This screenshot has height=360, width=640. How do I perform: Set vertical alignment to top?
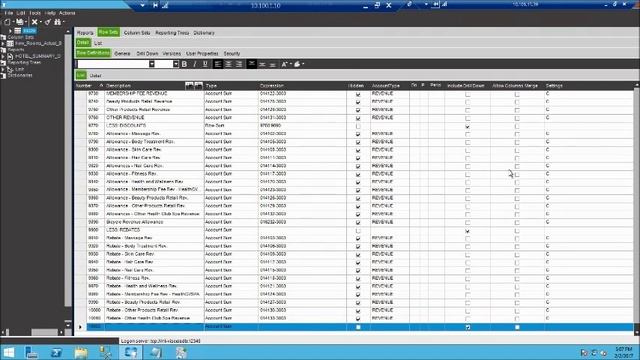pyautogui.click(x=251, y=64)
